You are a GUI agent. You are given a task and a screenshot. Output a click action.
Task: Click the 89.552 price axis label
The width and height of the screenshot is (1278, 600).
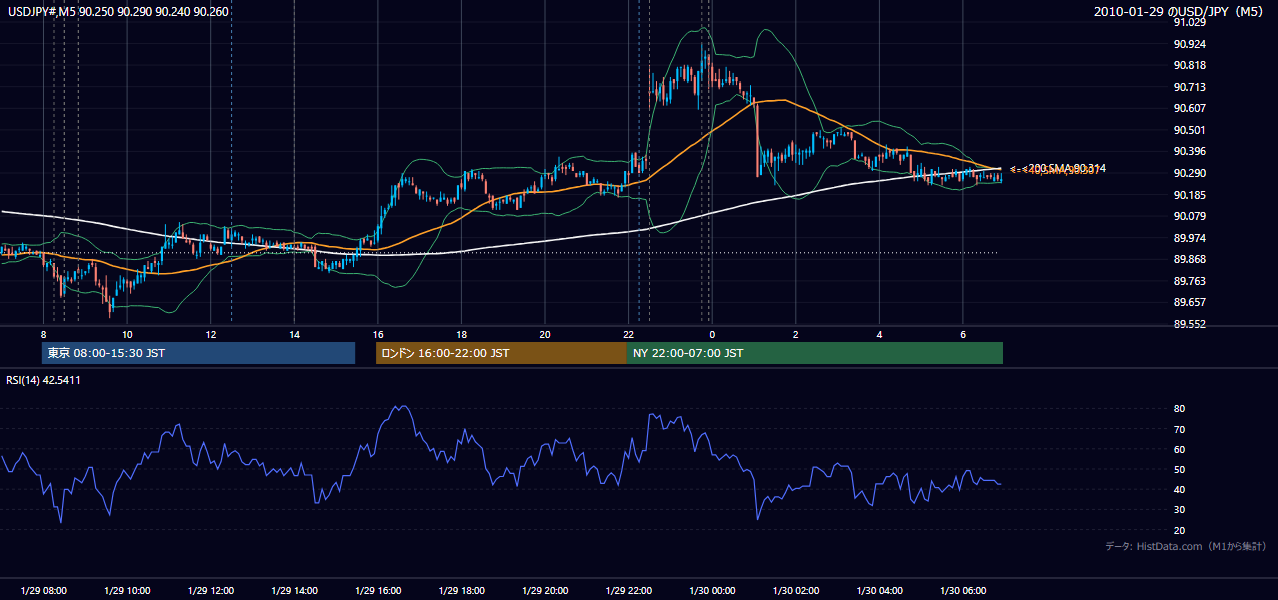(x=1189, y=324)
